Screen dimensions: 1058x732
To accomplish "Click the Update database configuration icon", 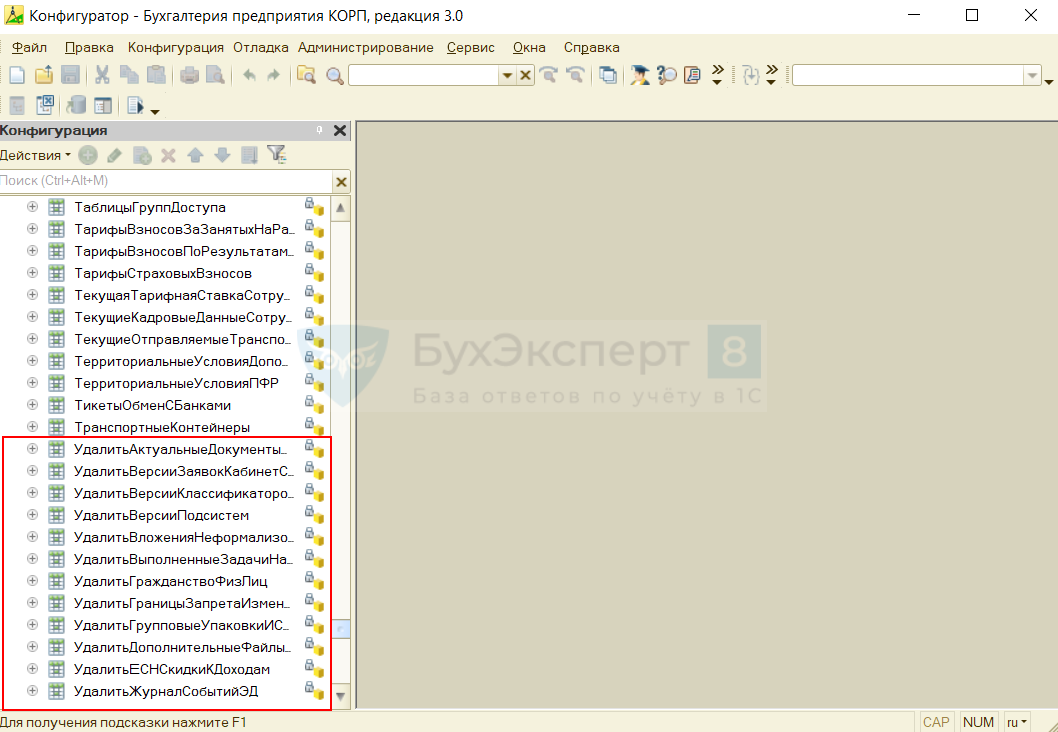I will point(75,105).
